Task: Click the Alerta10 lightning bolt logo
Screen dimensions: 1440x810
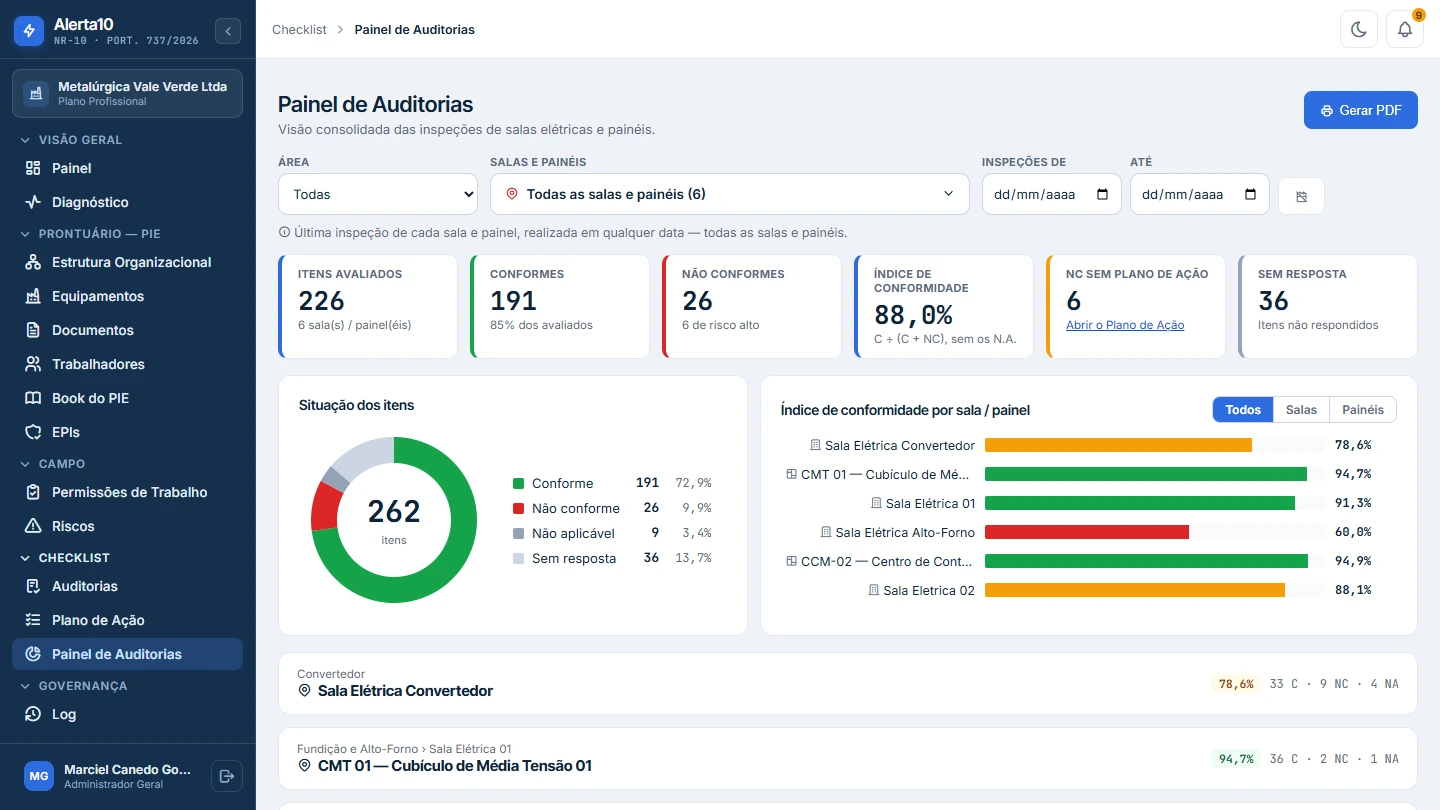Action: [29, 31]
